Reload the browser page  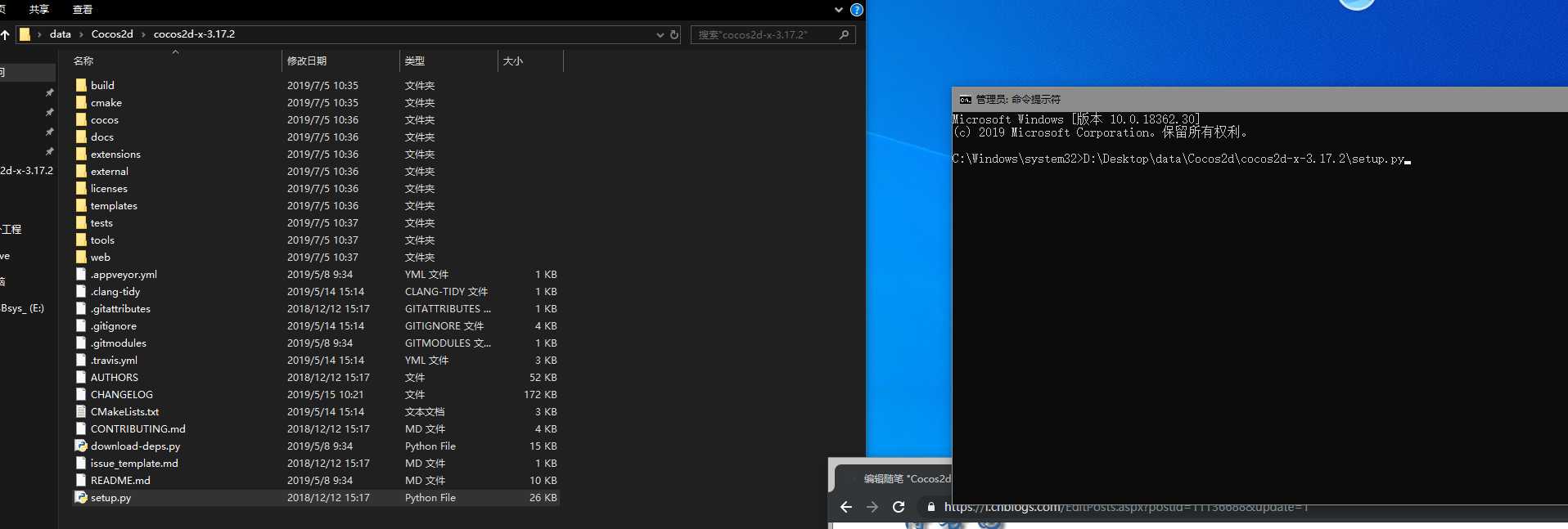899,507
